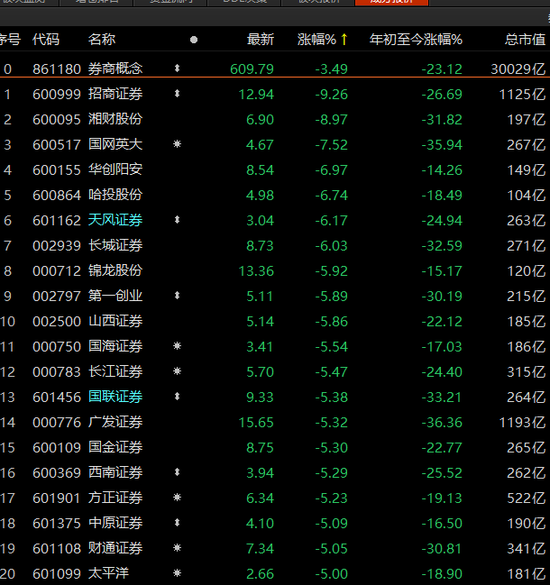
Task: Select the 券商概念 sector name
Action: 115,69
